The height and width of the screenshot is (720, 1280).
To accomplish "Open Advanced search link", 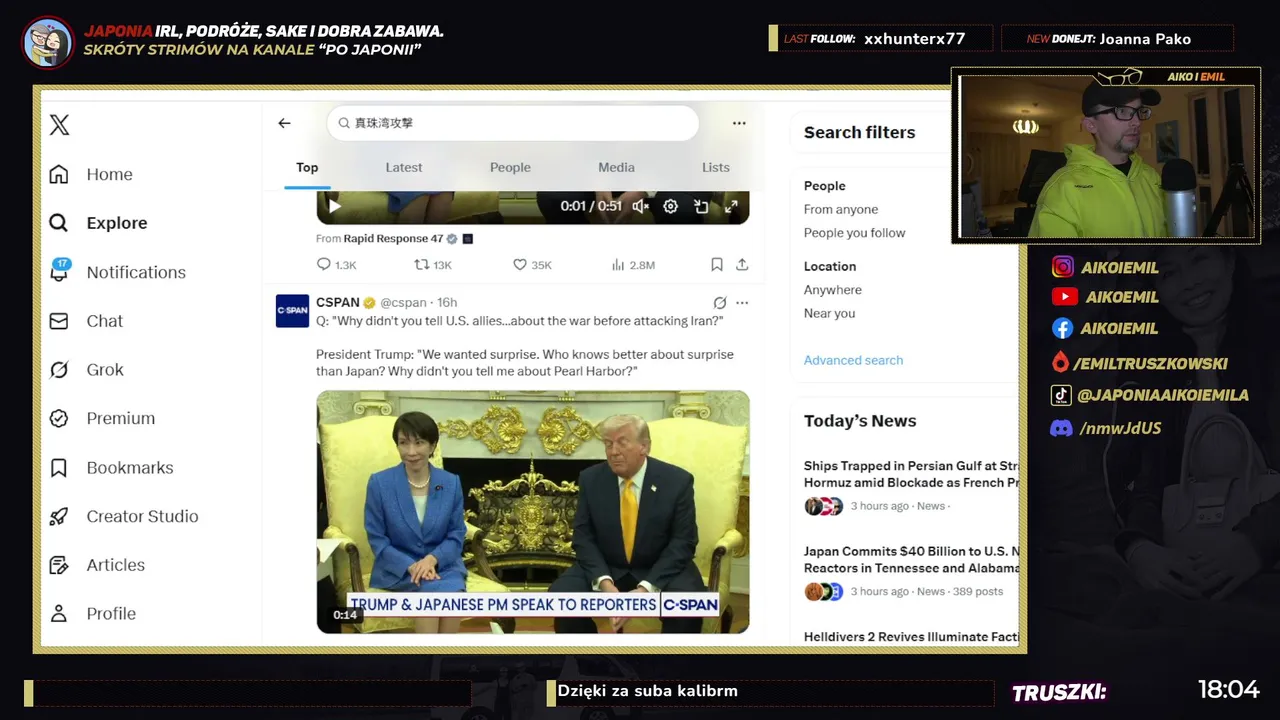I will click(853, 360).
